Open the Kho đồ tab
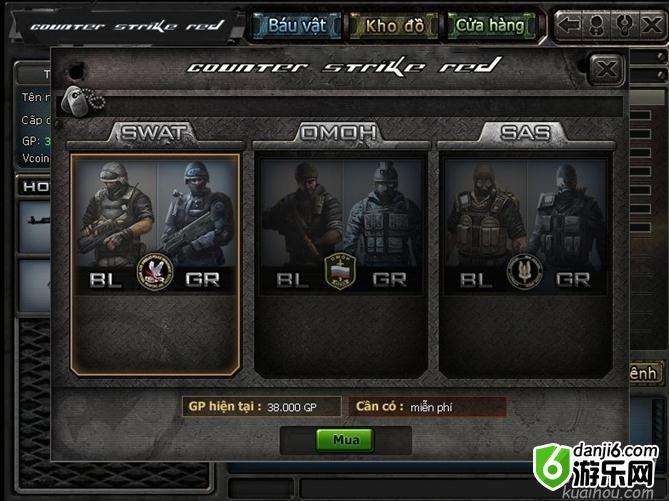The height and width of the screenshot is (501, 669). click(394, 26)
